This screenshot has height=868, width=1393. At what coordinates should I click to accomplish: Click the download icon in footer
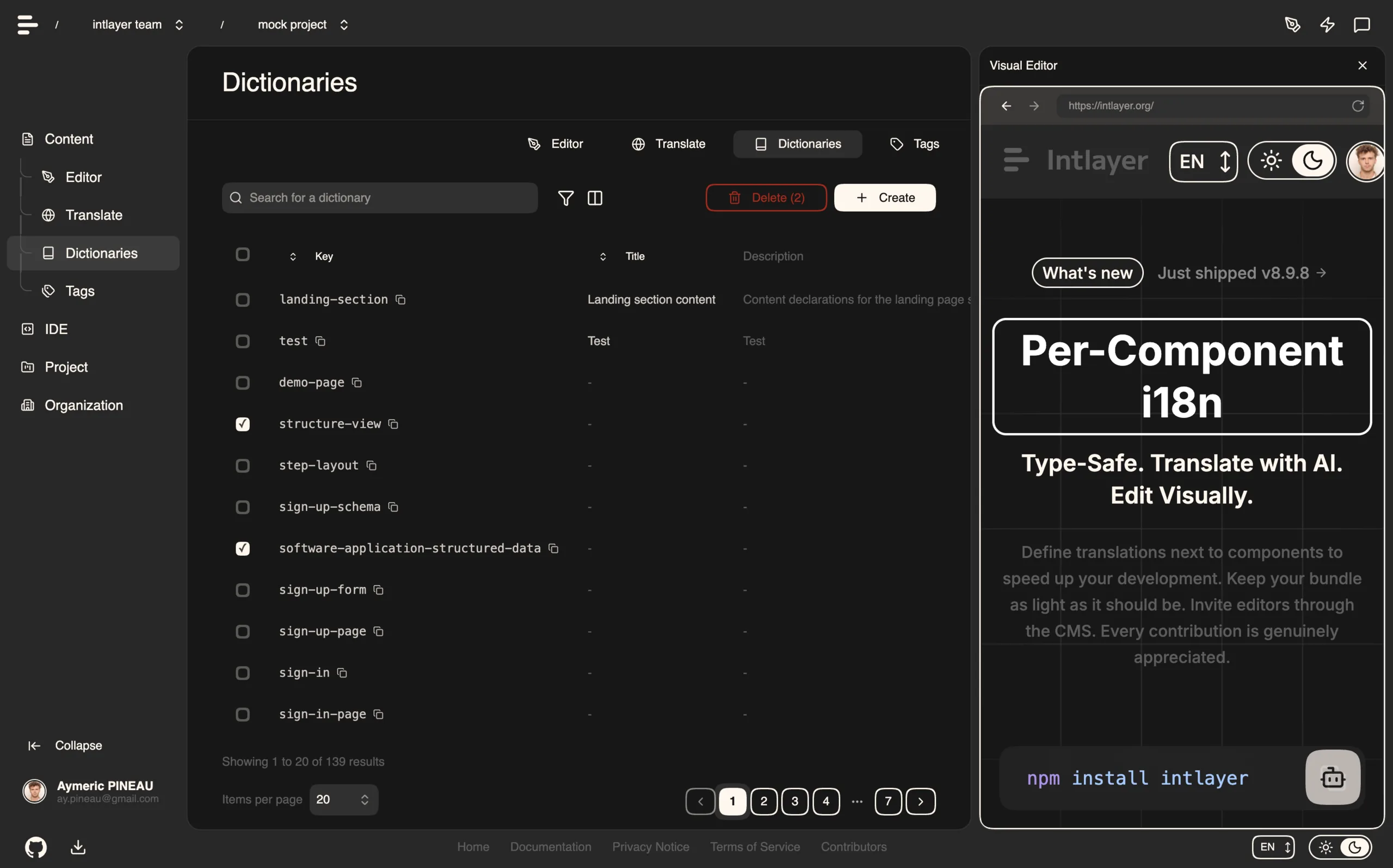[x=78, y=847]
